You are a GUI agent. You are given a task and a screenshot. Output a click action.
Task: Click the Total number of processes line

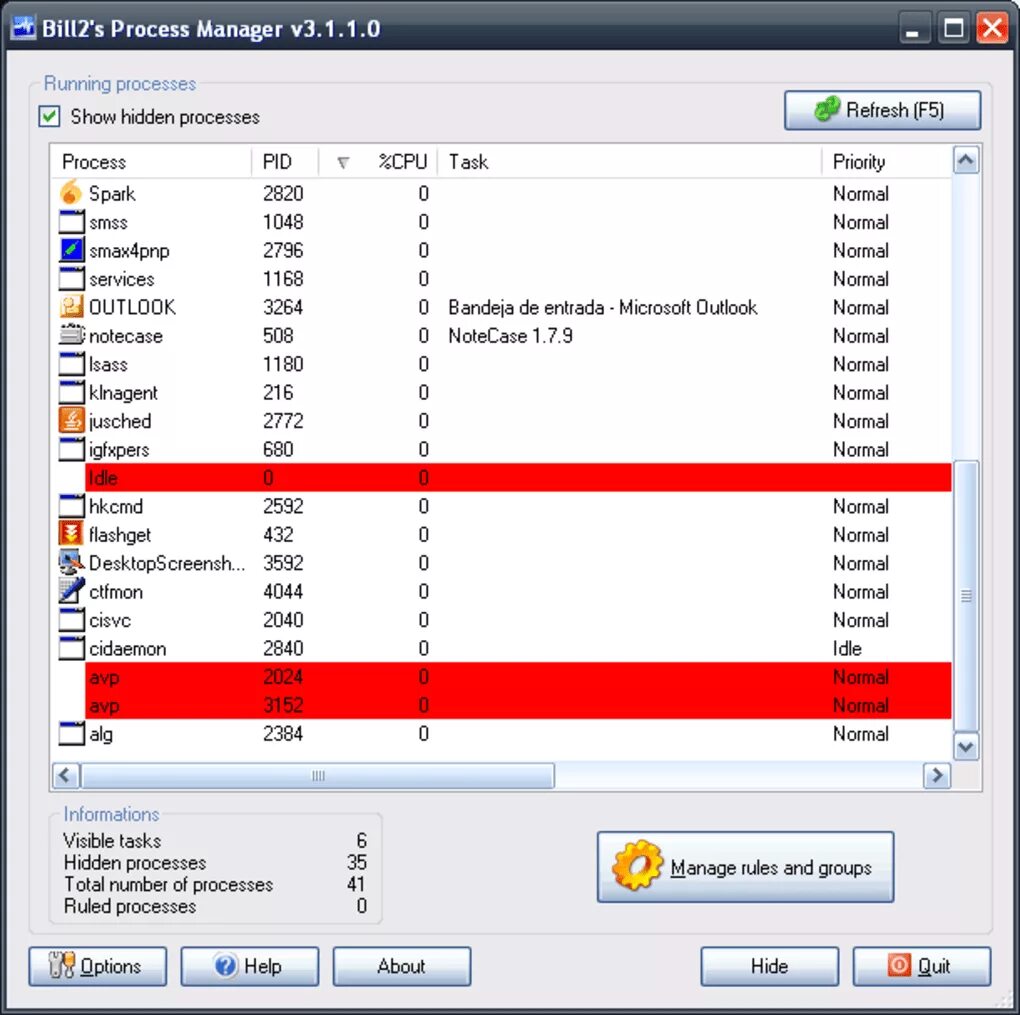tap(215, 885)
